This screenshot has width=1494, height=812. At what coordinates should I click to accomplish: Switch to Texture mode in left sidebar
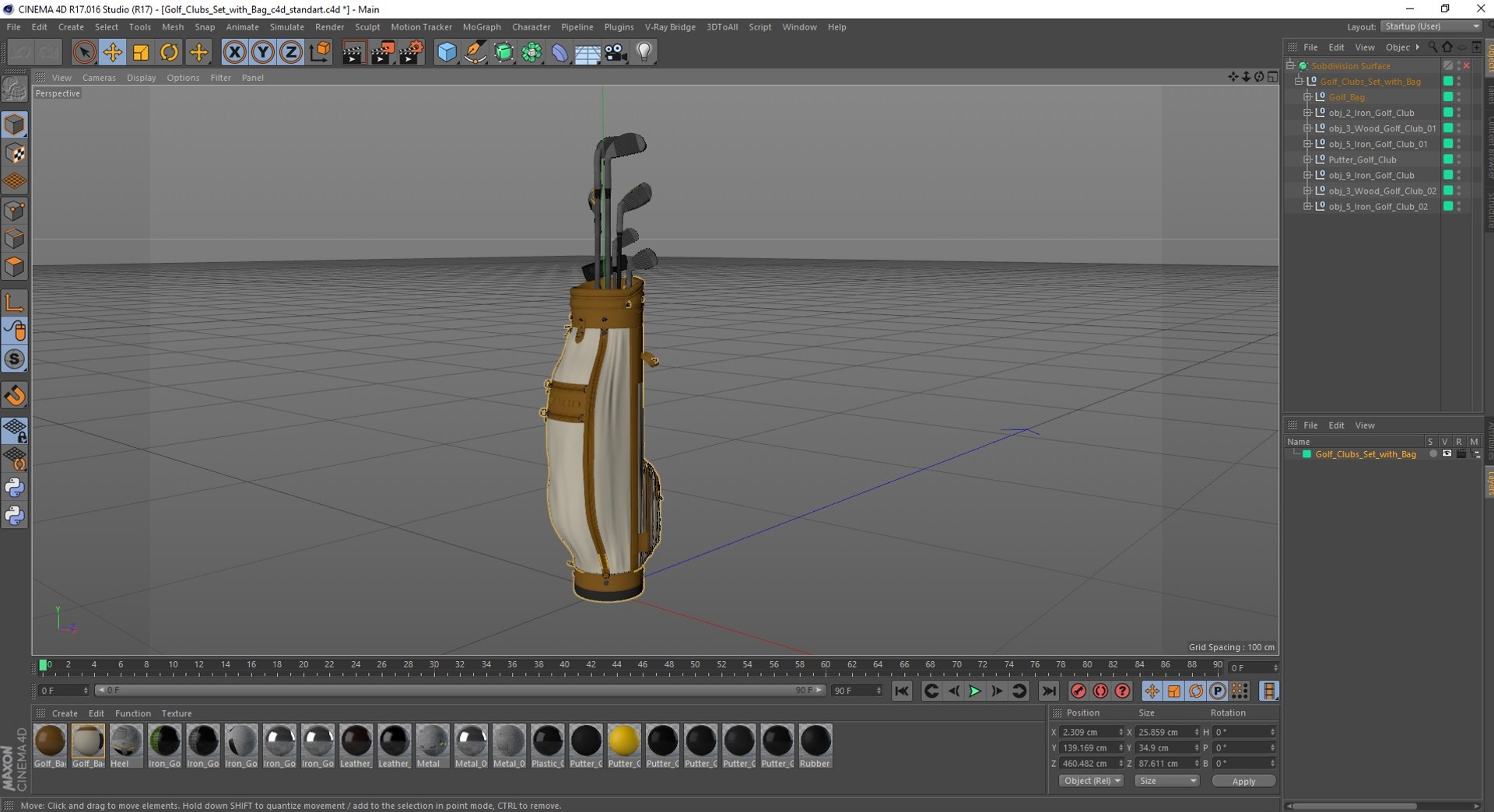coord(15,153)
